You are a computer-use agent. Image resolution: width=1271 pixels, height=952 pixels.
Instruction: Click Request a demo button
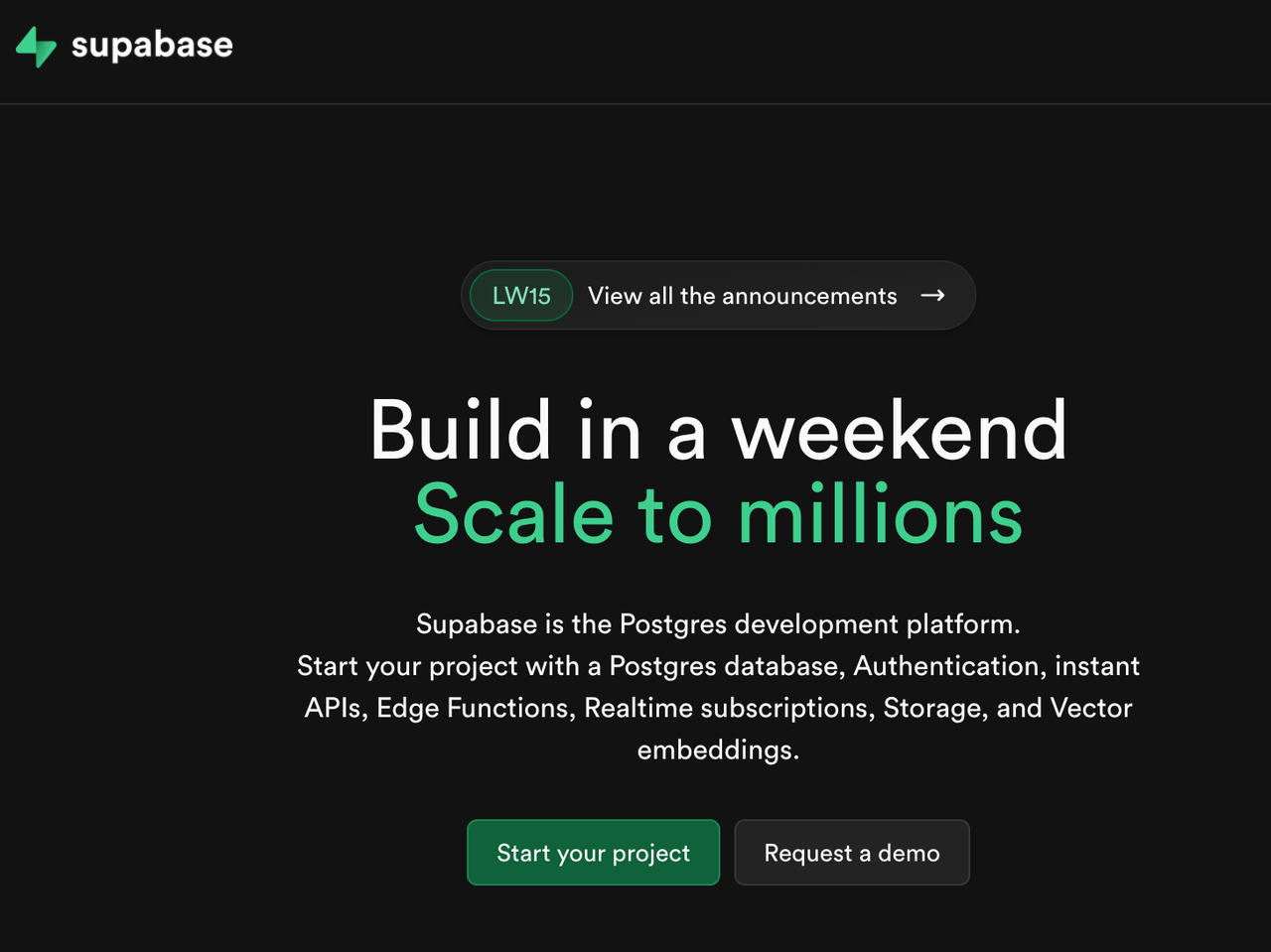tap(852, 853)
